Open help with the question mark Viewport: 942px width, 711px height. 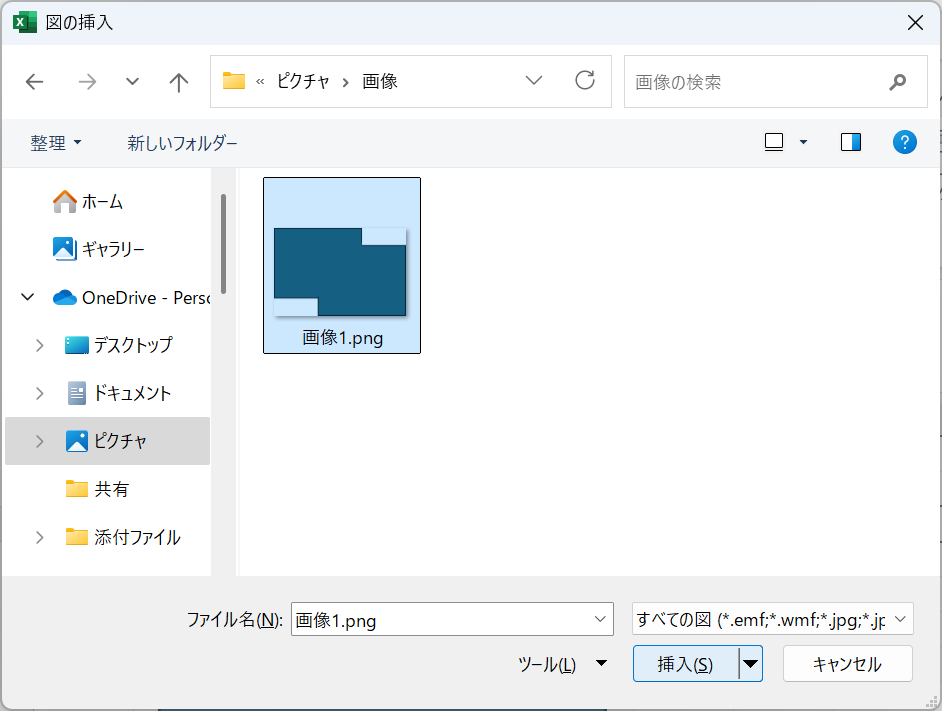coord(904,142)
